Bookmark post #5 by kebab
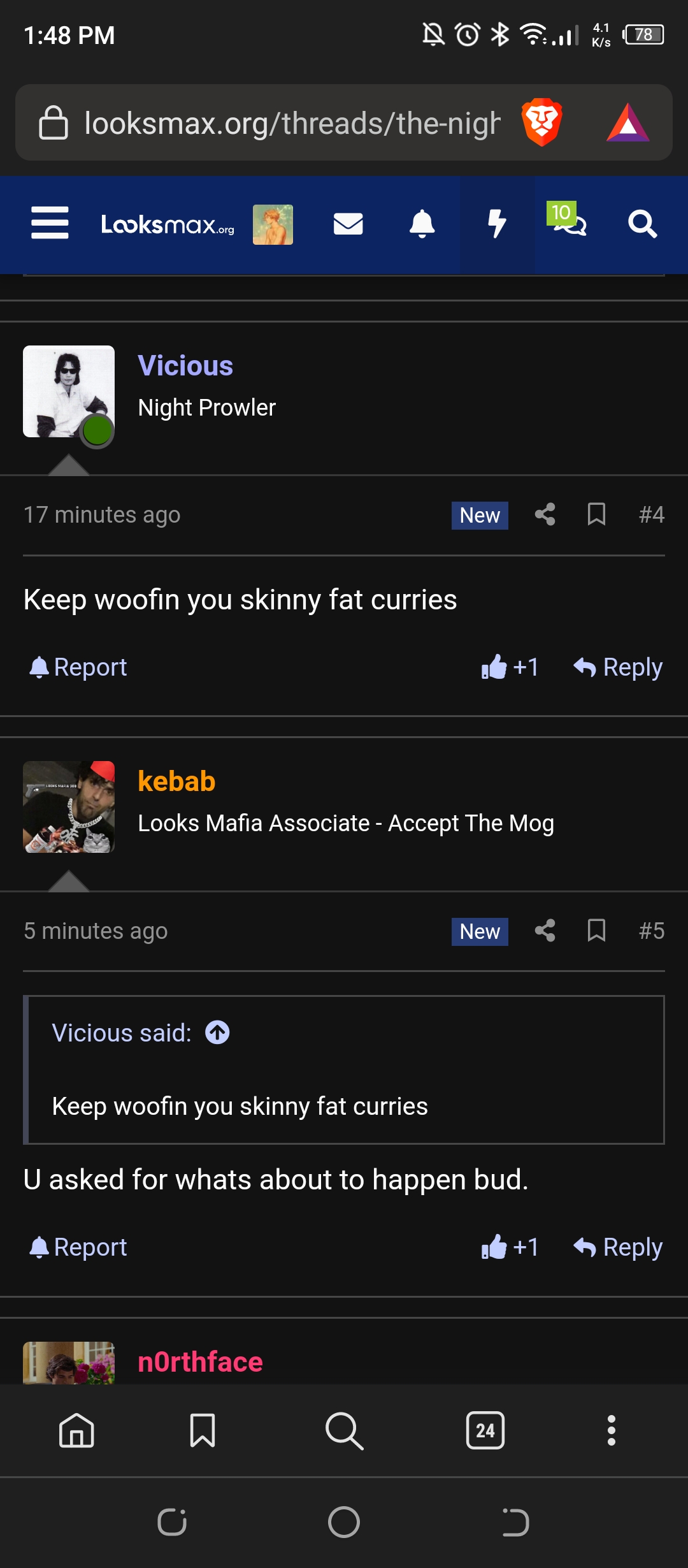The image size is (688, 1568). click(596, 931)
